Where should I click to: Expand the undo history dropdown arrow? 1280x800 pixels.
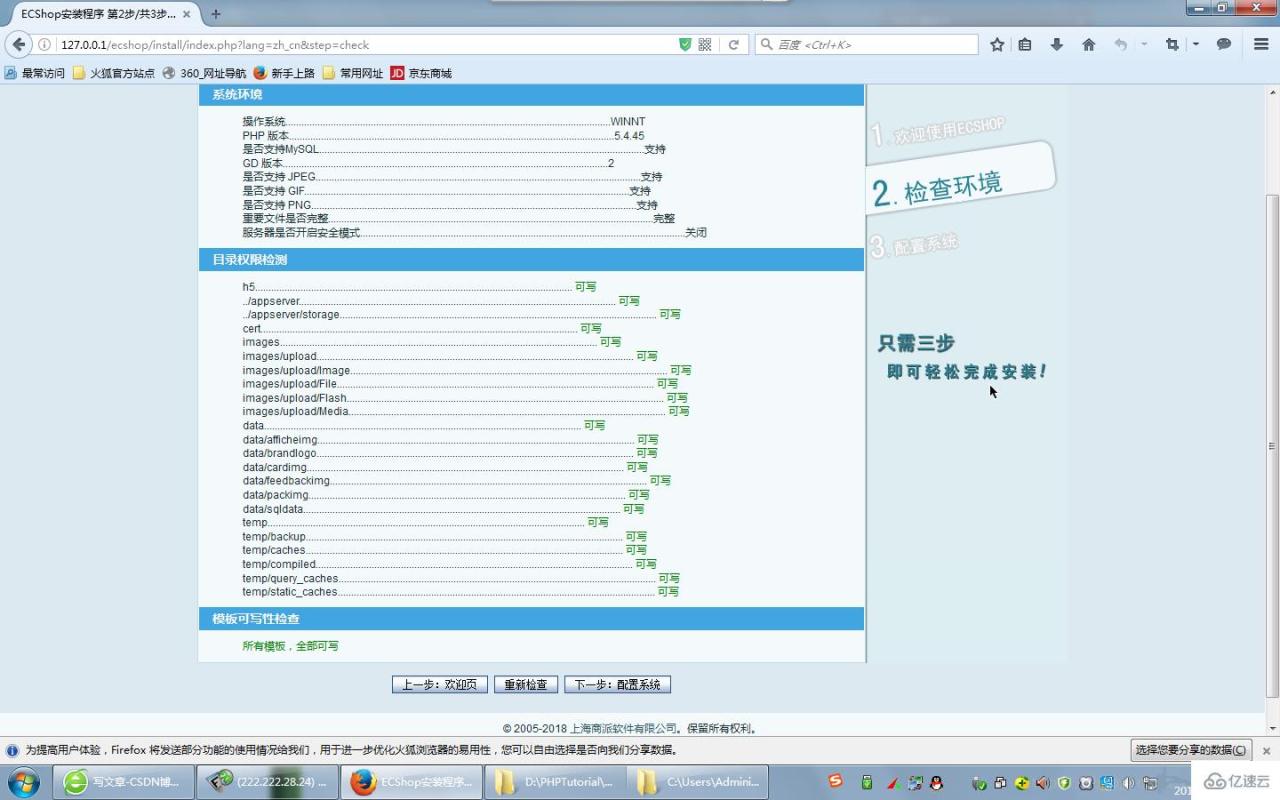(1144, 45)
